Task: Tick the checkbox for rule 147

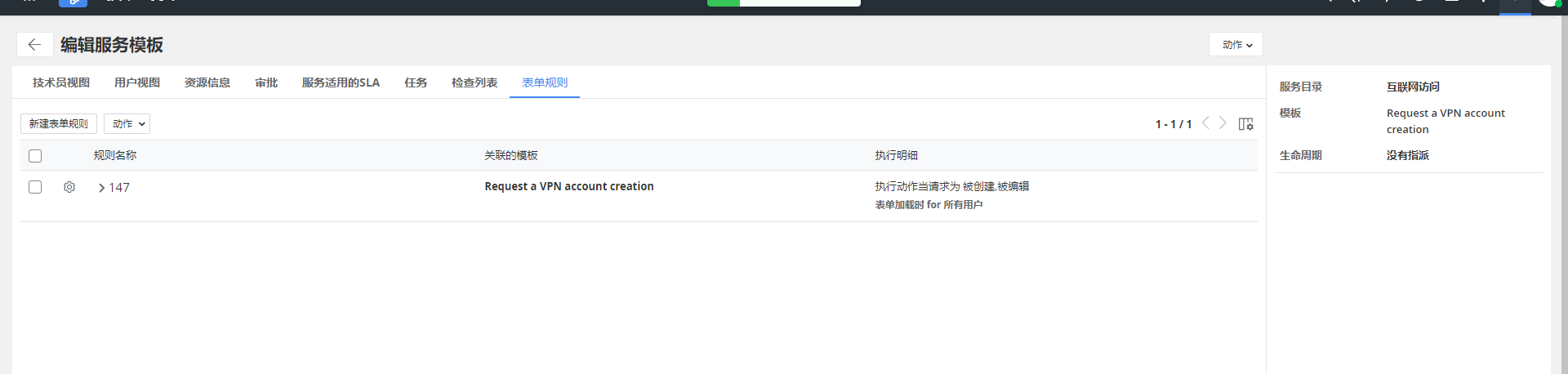Action: tap(35, 187)
